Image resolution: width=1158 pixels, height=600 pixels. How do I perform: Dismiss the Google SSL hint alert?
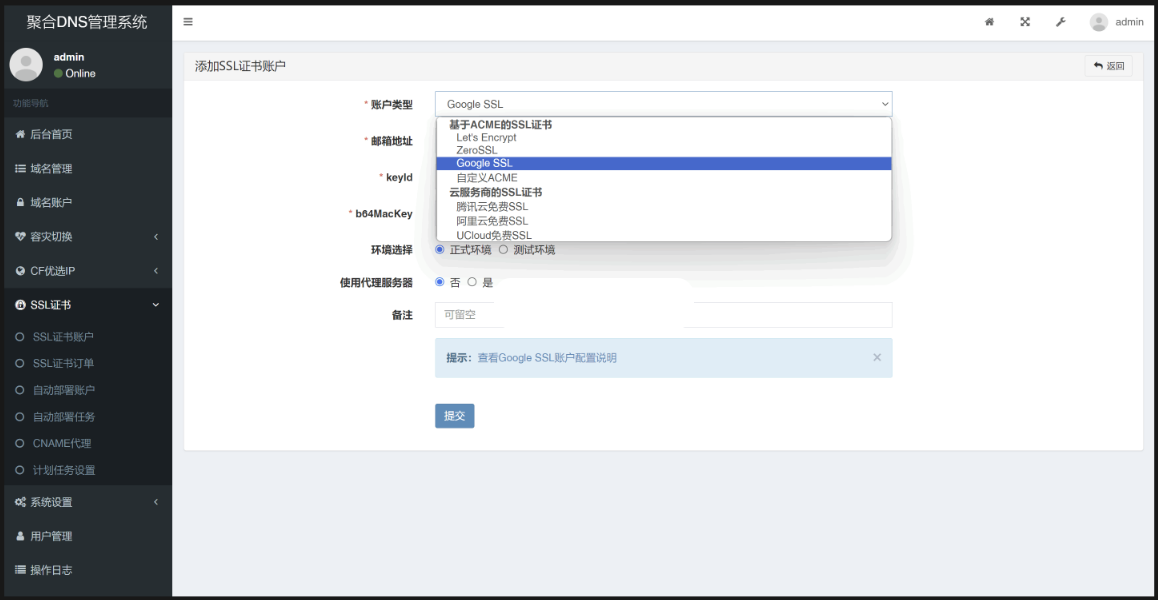pos(877,357)
